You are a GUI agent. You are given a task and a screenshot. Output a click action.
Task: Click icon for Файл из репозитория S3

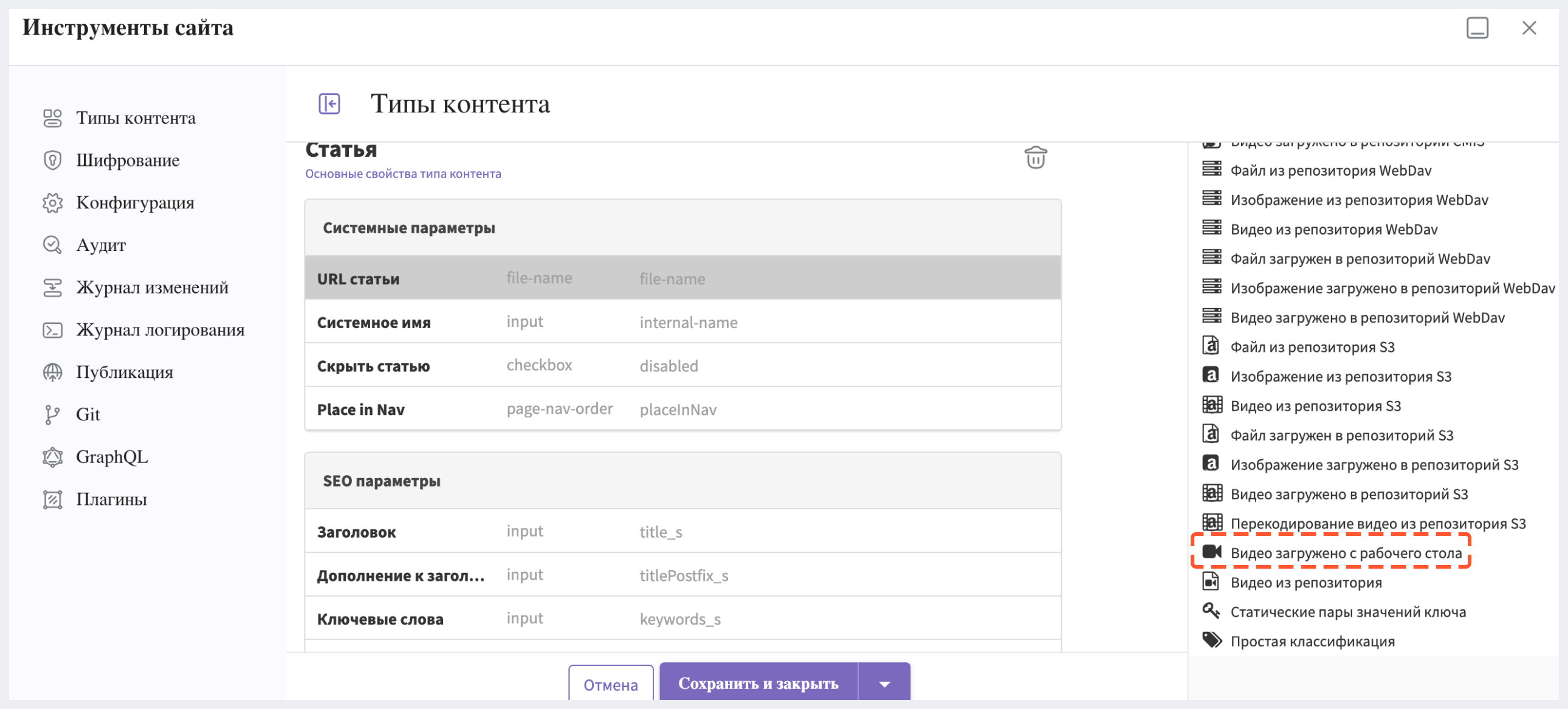tap(1211, 345)
